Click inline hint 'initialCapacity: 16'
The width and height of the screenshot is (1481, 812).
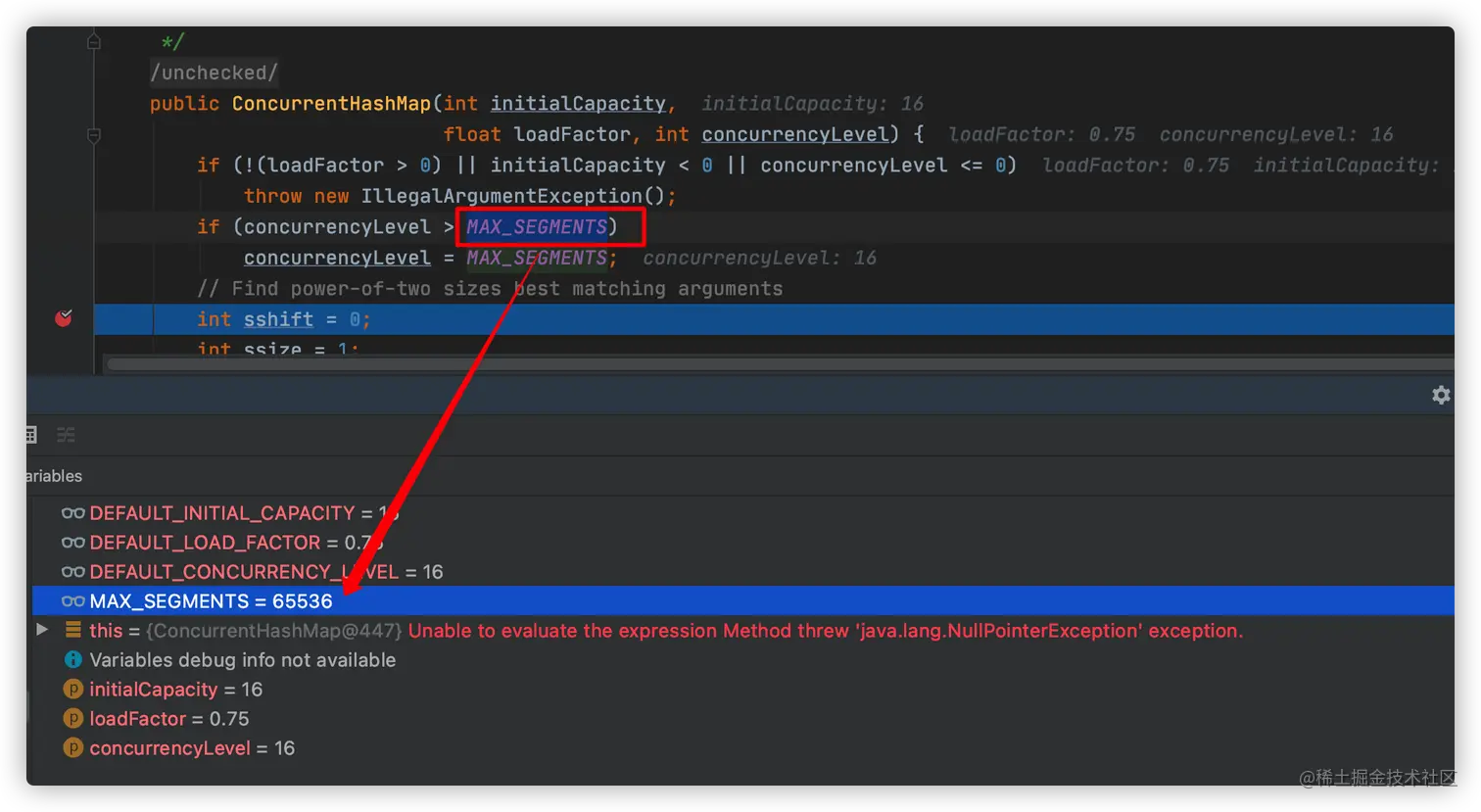coord(813,104)
